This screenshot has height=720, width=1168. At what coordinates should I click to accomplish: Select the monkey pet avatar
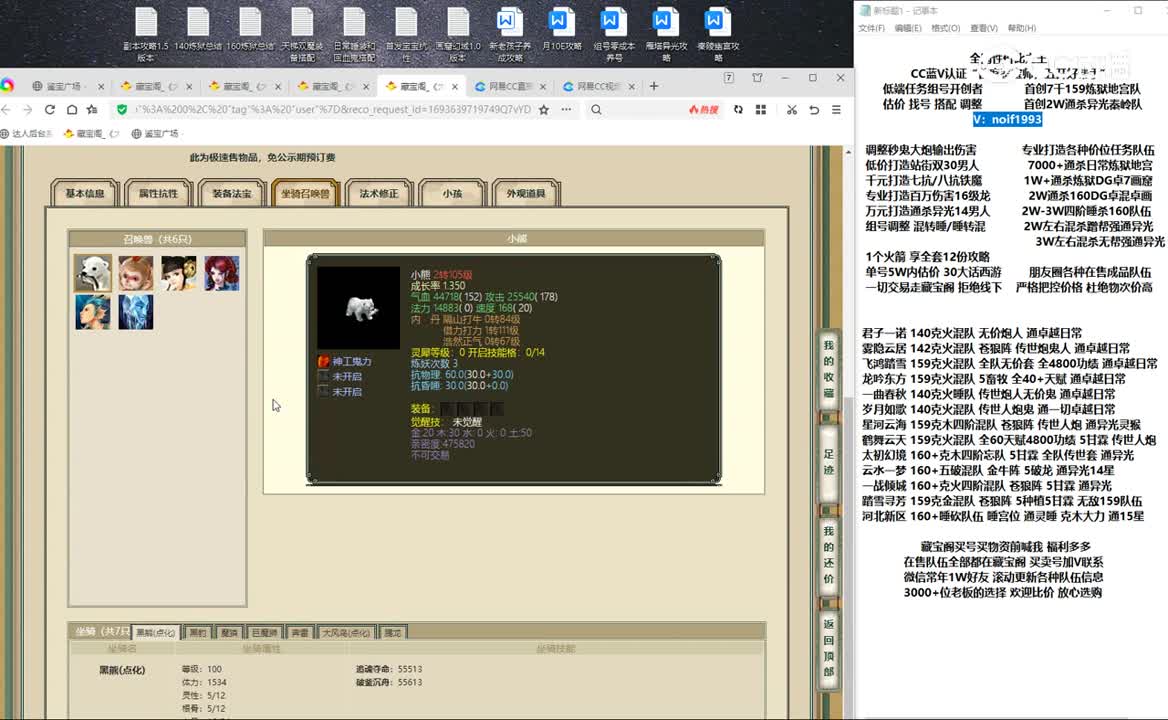pos(136,273)
